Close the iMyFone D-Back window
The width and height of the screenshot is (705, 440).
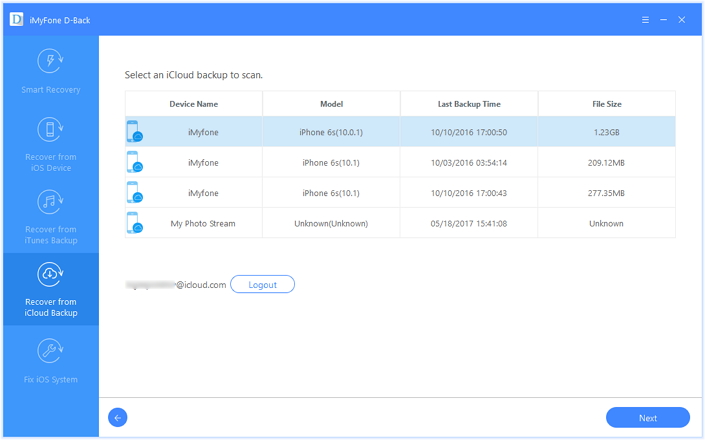(682, 20)
